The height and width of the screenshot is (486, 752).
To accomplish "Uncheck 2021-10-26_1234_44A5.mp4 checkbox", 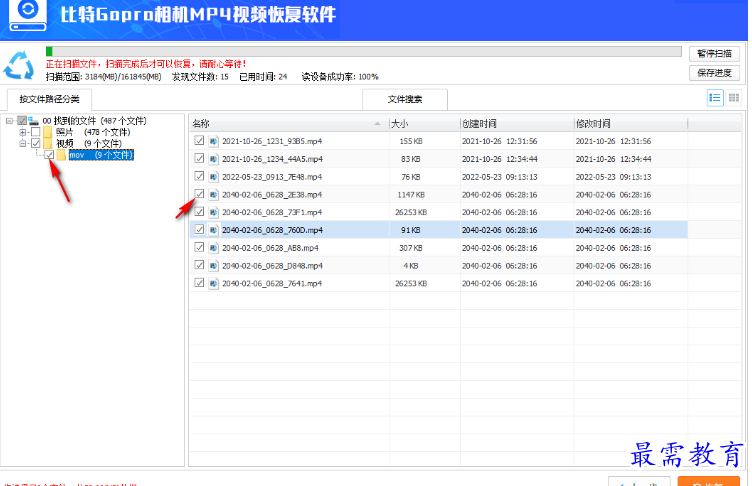I will pos(200,158).
